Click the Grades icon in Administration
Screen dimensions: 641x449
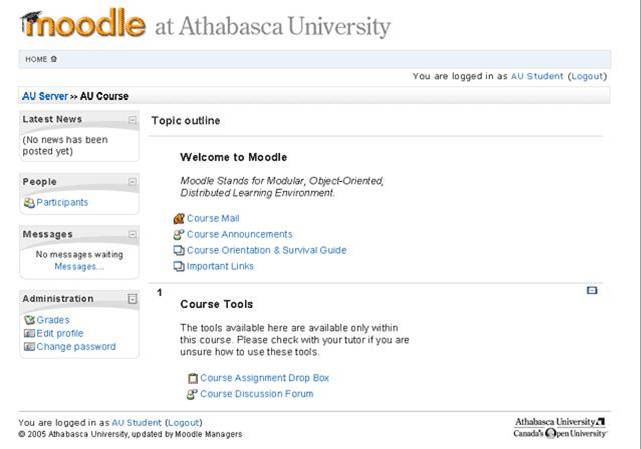(29, 320)
